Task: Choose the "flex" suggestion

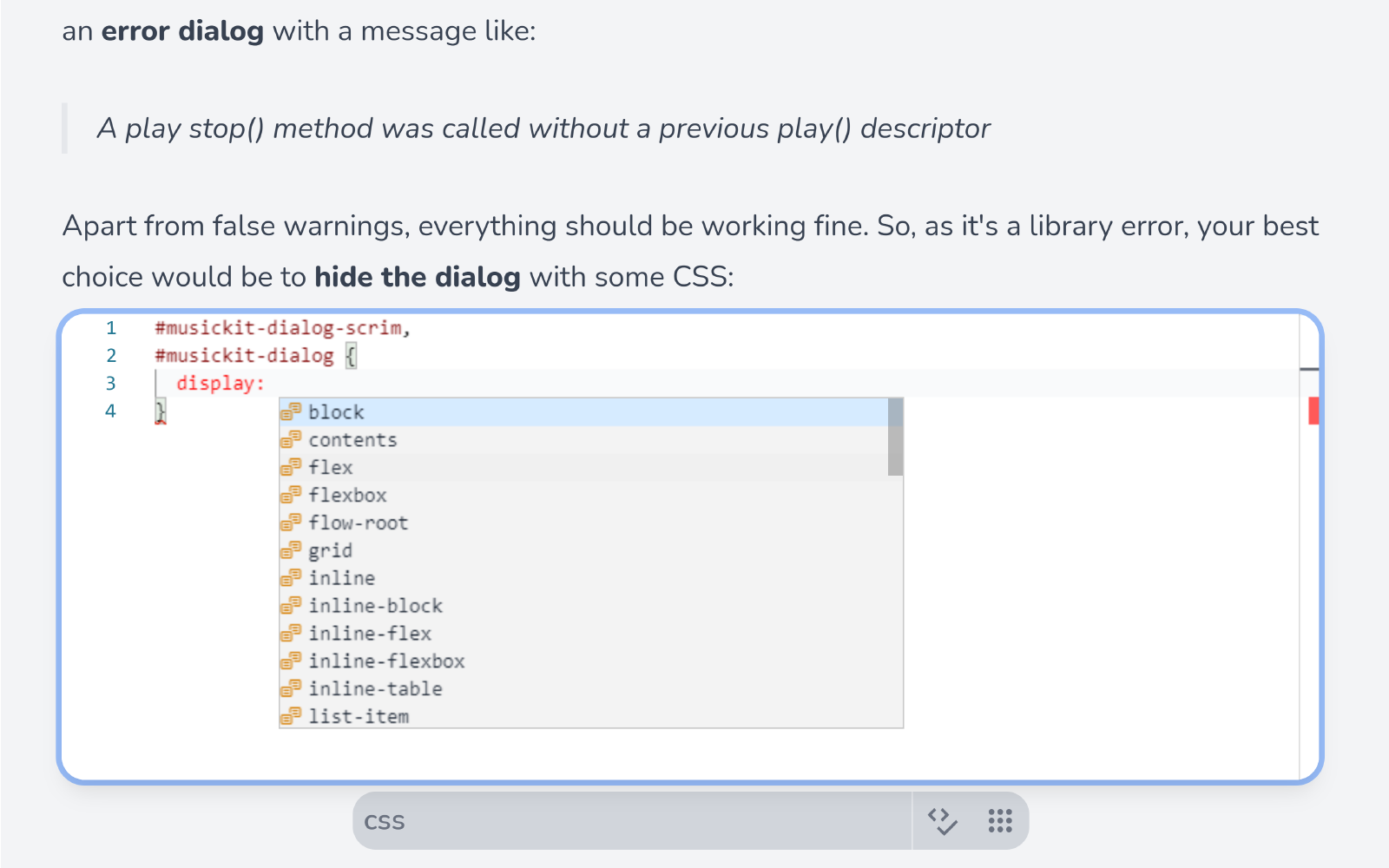Action: click(x=331, y=468)
